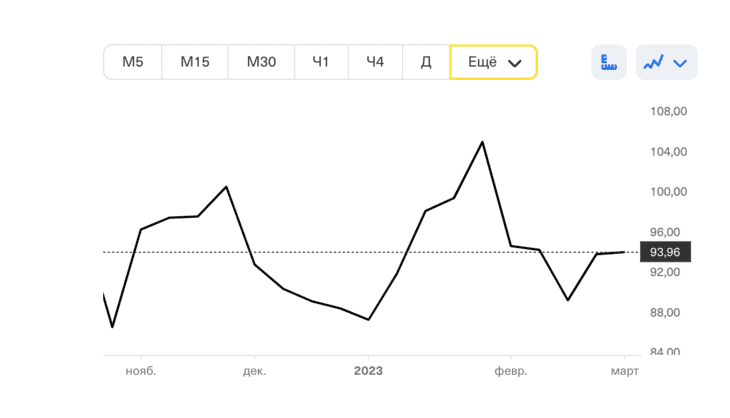Select the M5 timeframe
730x418 pixels.
click(133, 62)
